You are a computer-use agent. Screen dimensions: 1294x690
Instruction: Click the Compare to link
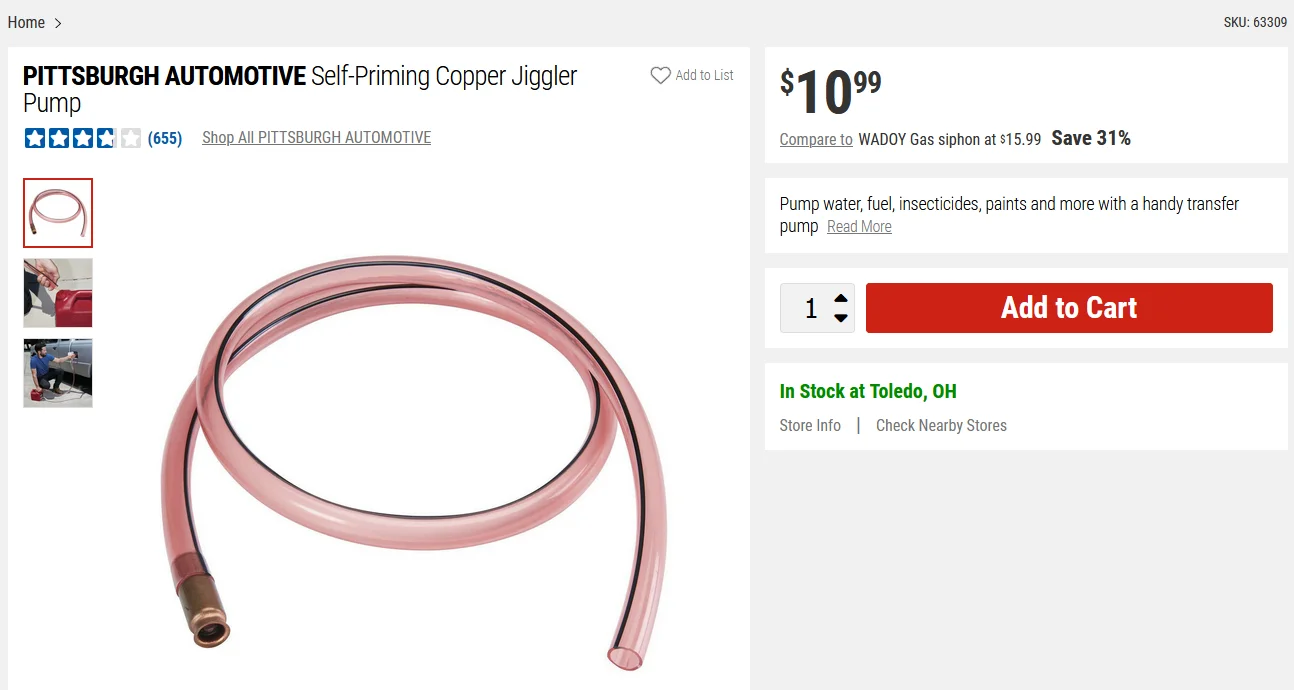click(x=816, y=139)
